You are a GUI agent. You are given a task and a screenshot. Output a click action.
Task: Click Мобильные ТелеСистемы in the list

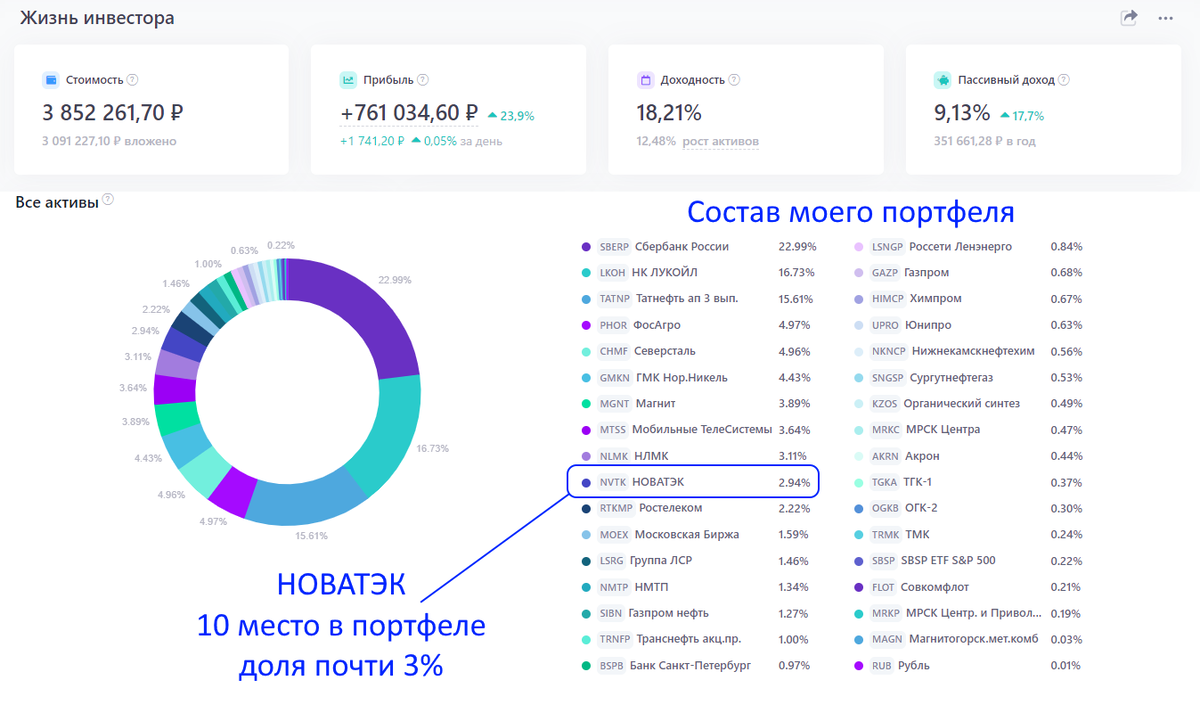click(x=702, y=430)
